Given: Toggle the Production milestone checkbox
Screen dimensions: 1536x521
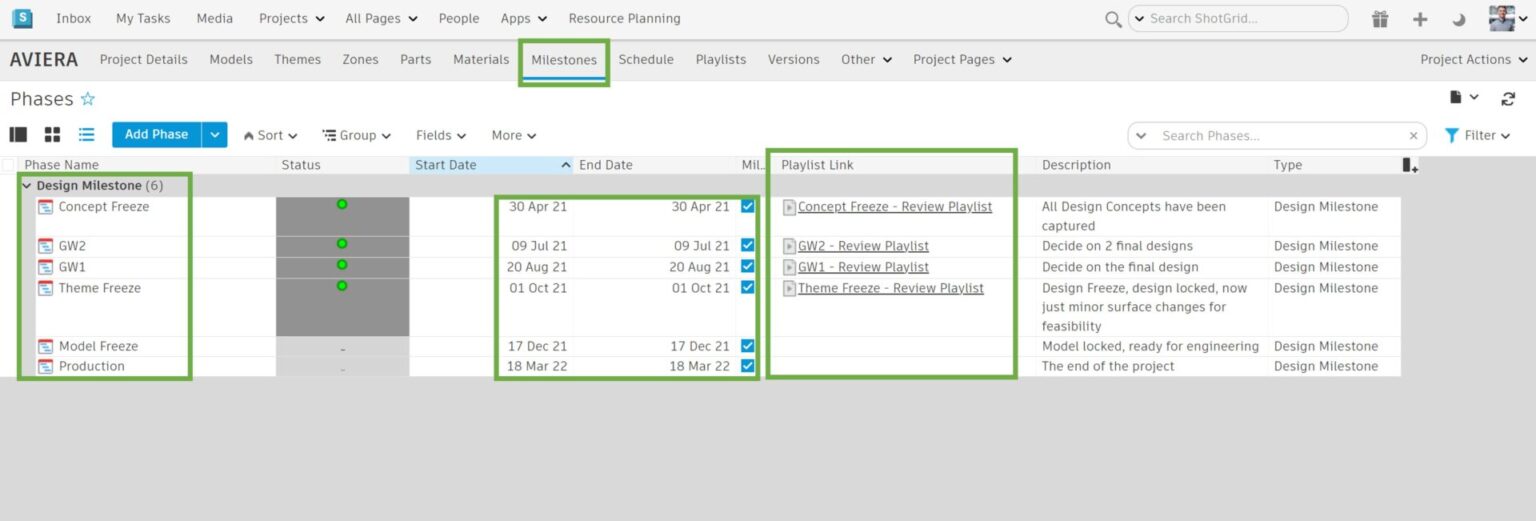Looking at the screenshot, I should point(747,366).
